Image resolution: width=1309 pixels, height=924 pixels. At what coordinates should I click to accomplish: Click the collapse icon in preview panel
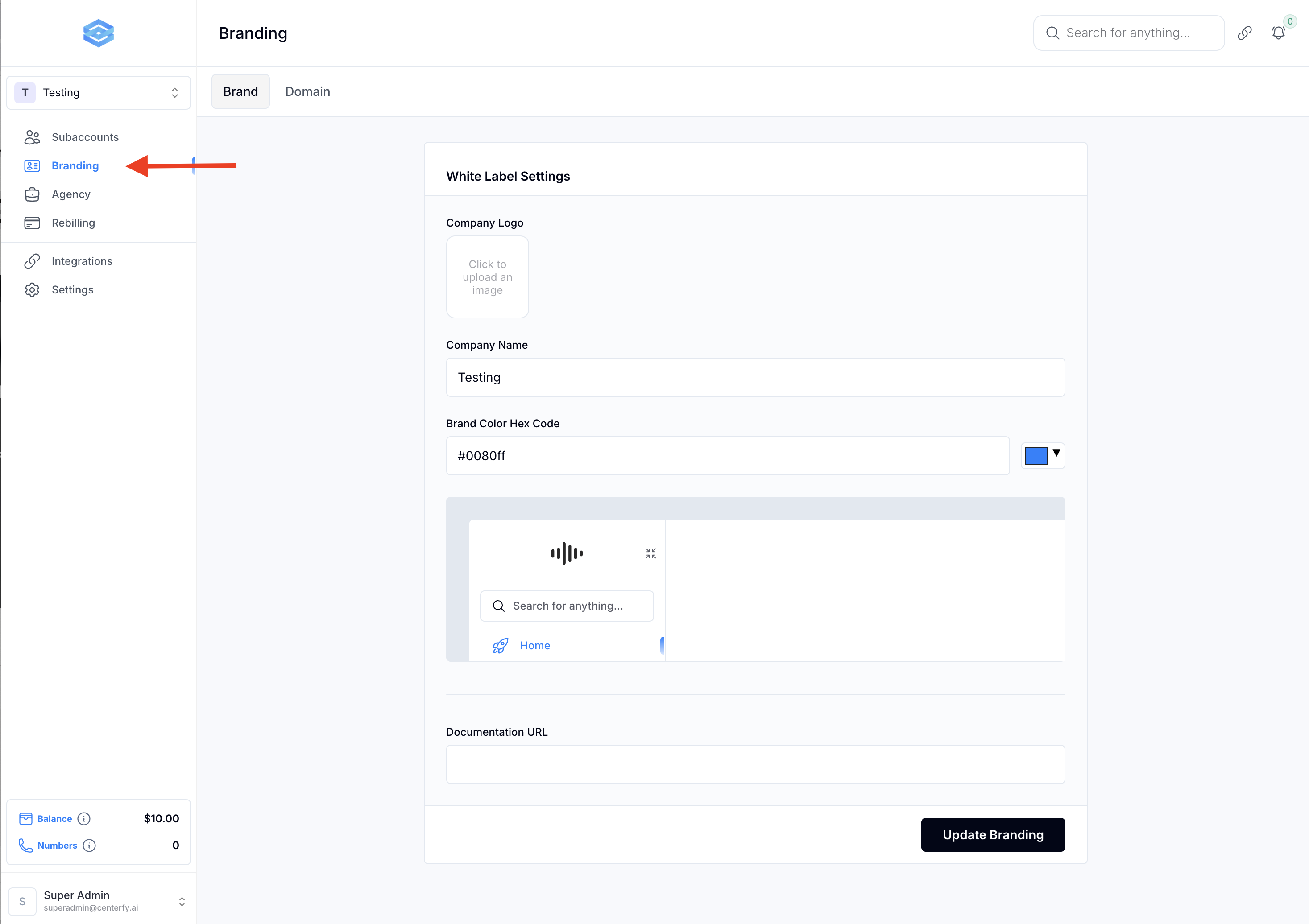[650, 553]
